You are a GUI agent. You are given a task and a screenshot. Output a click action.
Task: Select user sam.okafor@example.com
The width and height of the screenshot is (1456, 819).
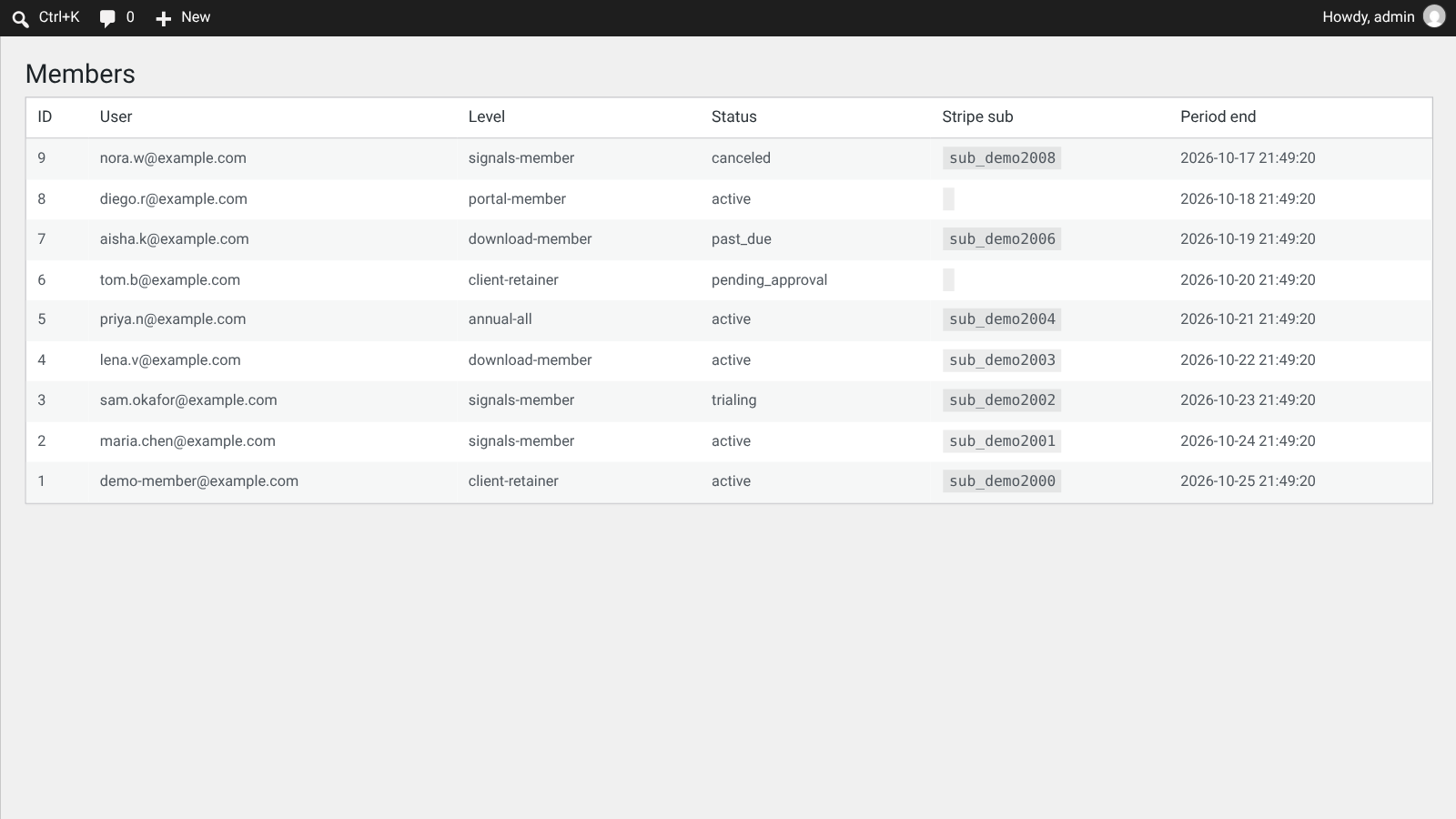click(x=188, y=400)
